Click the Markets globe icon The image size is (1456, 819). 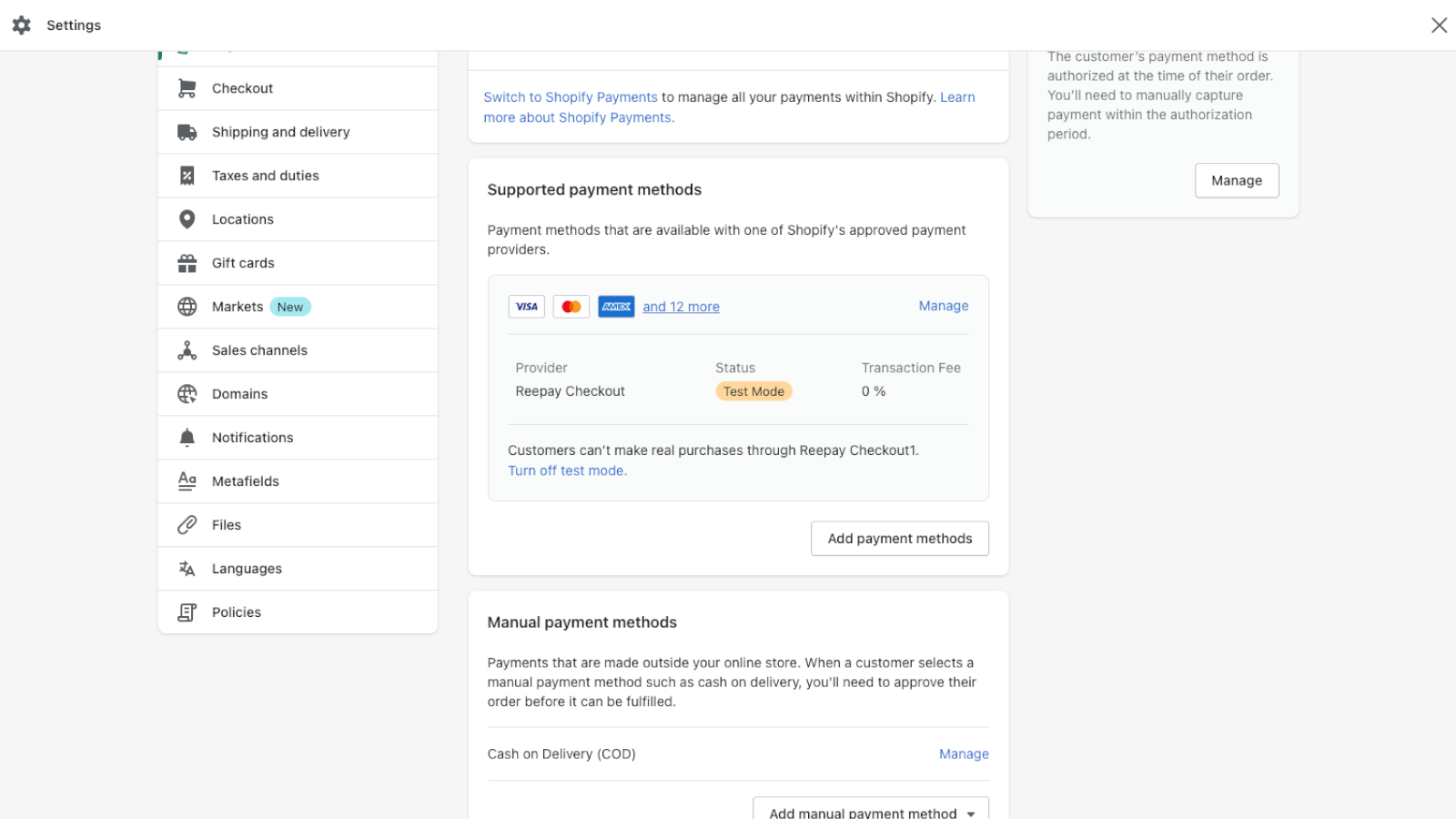(x=187, y=307)
